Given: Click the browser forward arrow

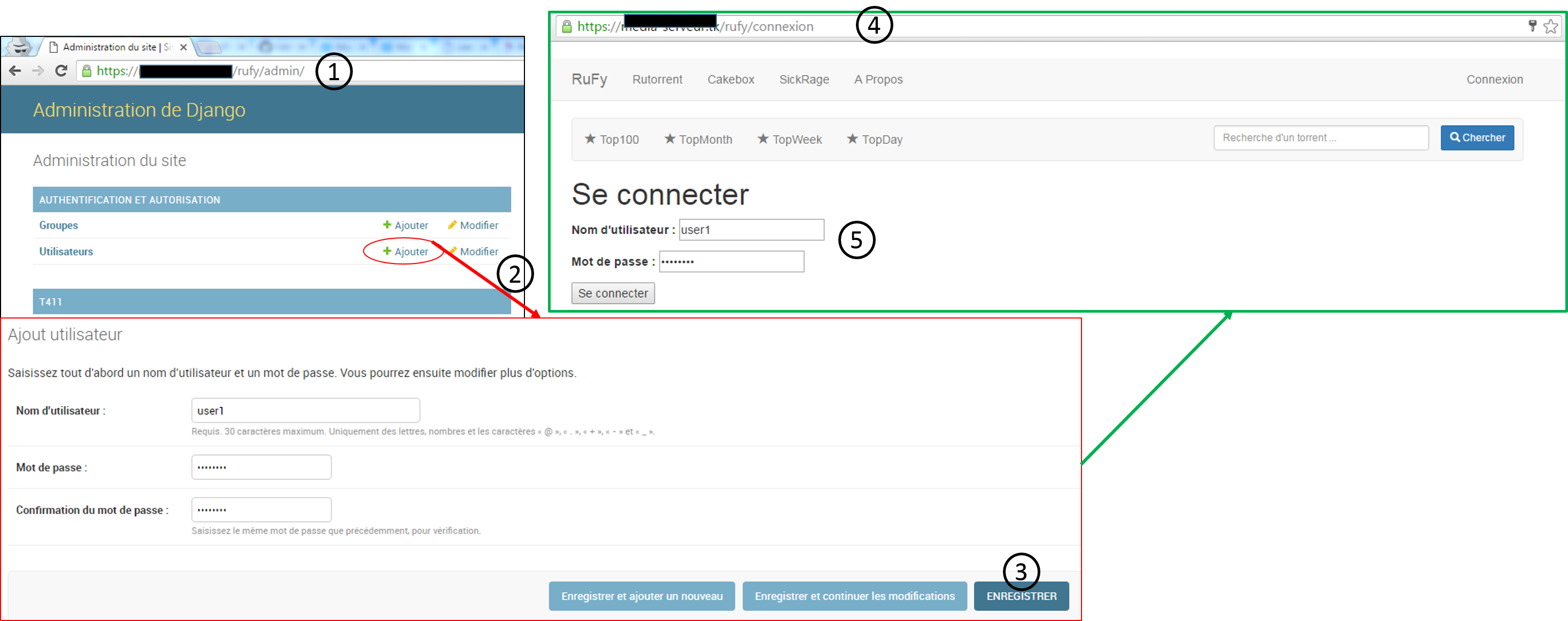Looking at the screenshot, I should point(38,71).
